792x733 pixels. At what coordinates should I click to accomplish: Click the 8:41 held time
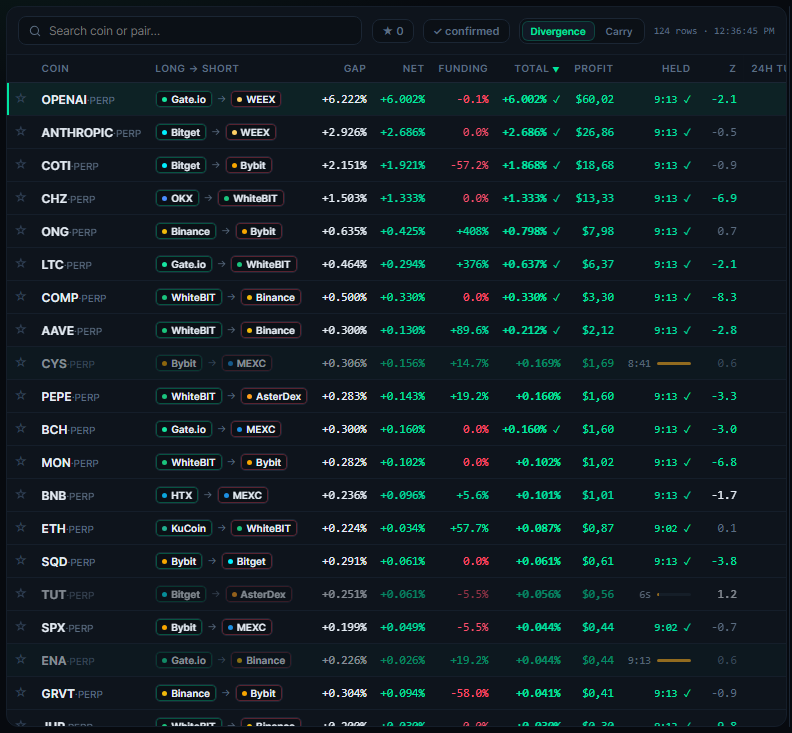[x=639, y=364]
